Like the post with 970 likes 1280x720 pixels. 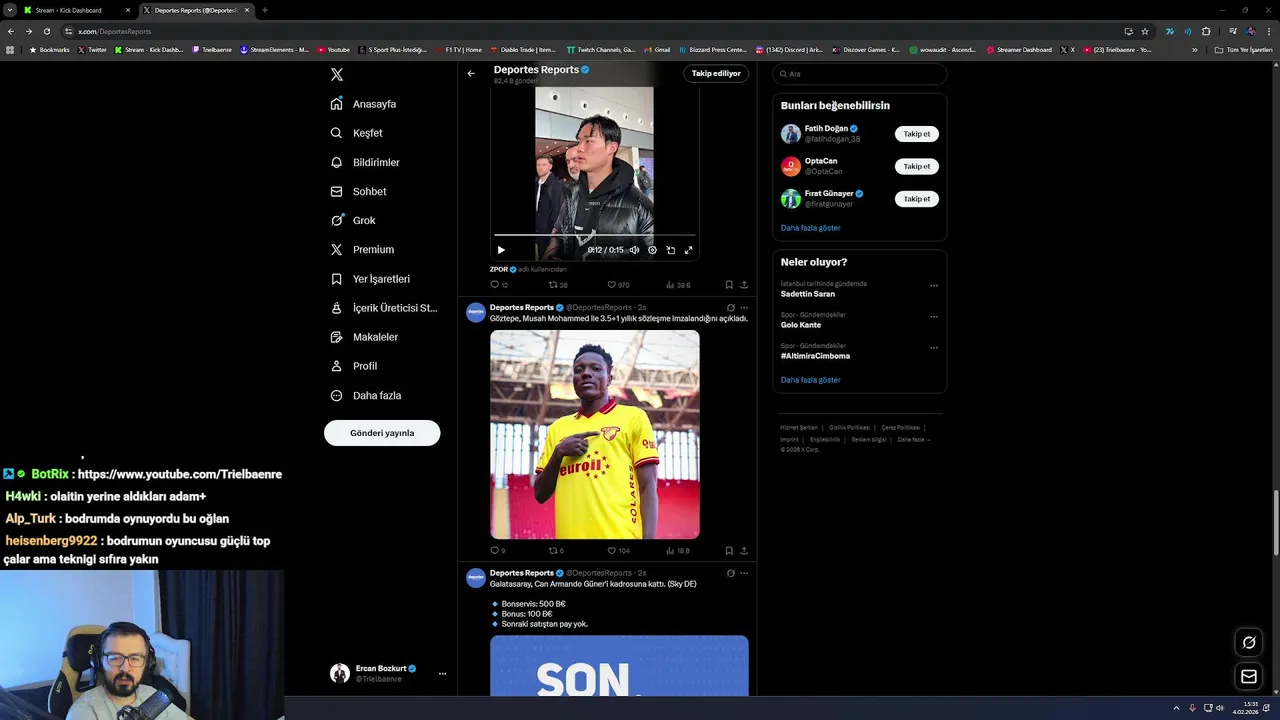(x=618, y=285)
